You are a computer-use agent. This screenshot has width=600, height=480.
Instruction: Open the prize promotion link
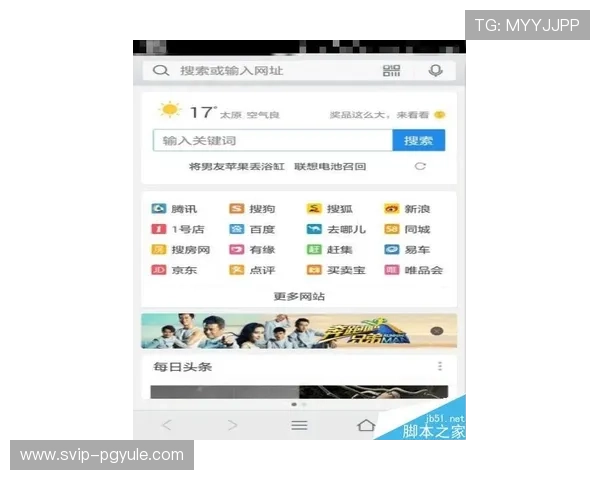[387, 115]
